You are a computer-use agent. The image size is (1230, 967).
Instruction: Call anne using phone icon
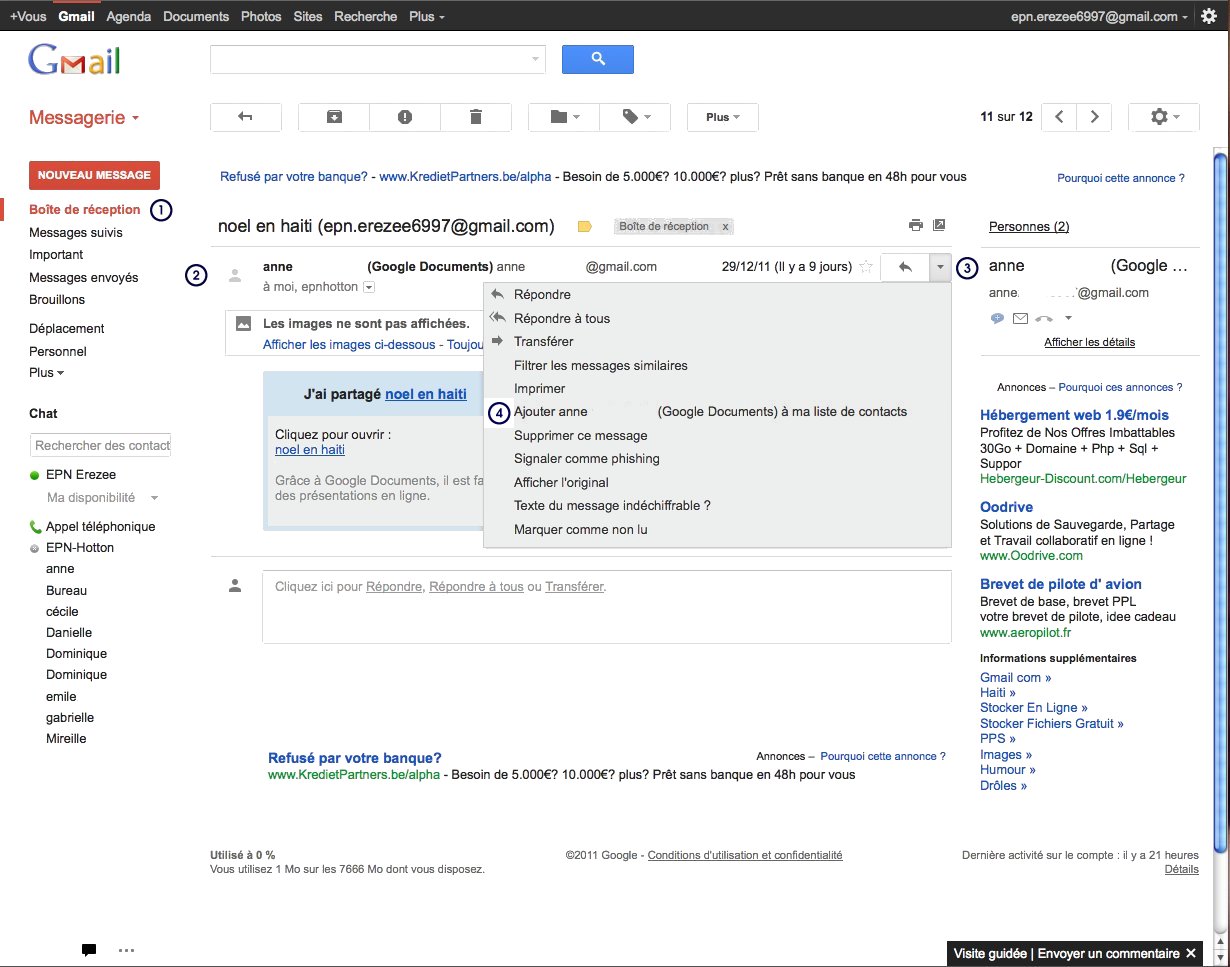pyautogui.click(x=1045, y=318)
